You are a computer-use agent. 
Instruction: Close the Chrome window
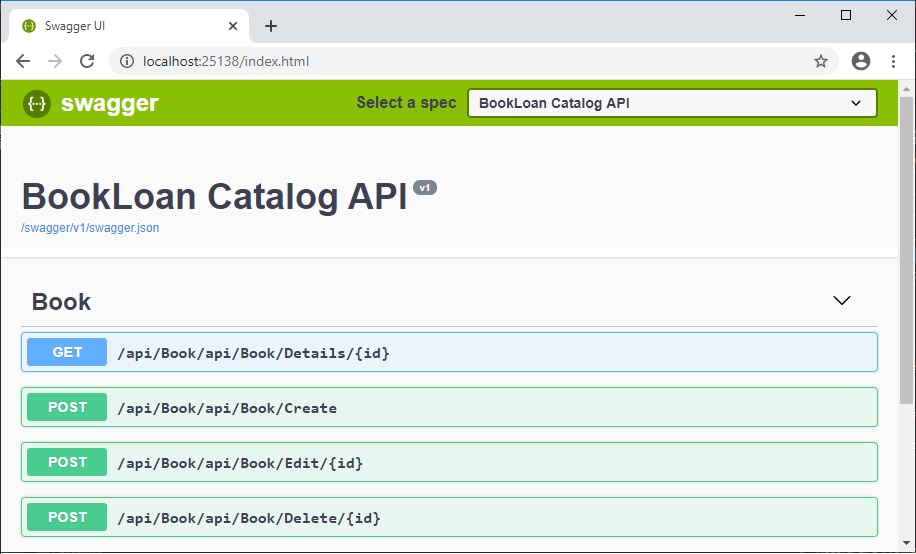point(891,16)
